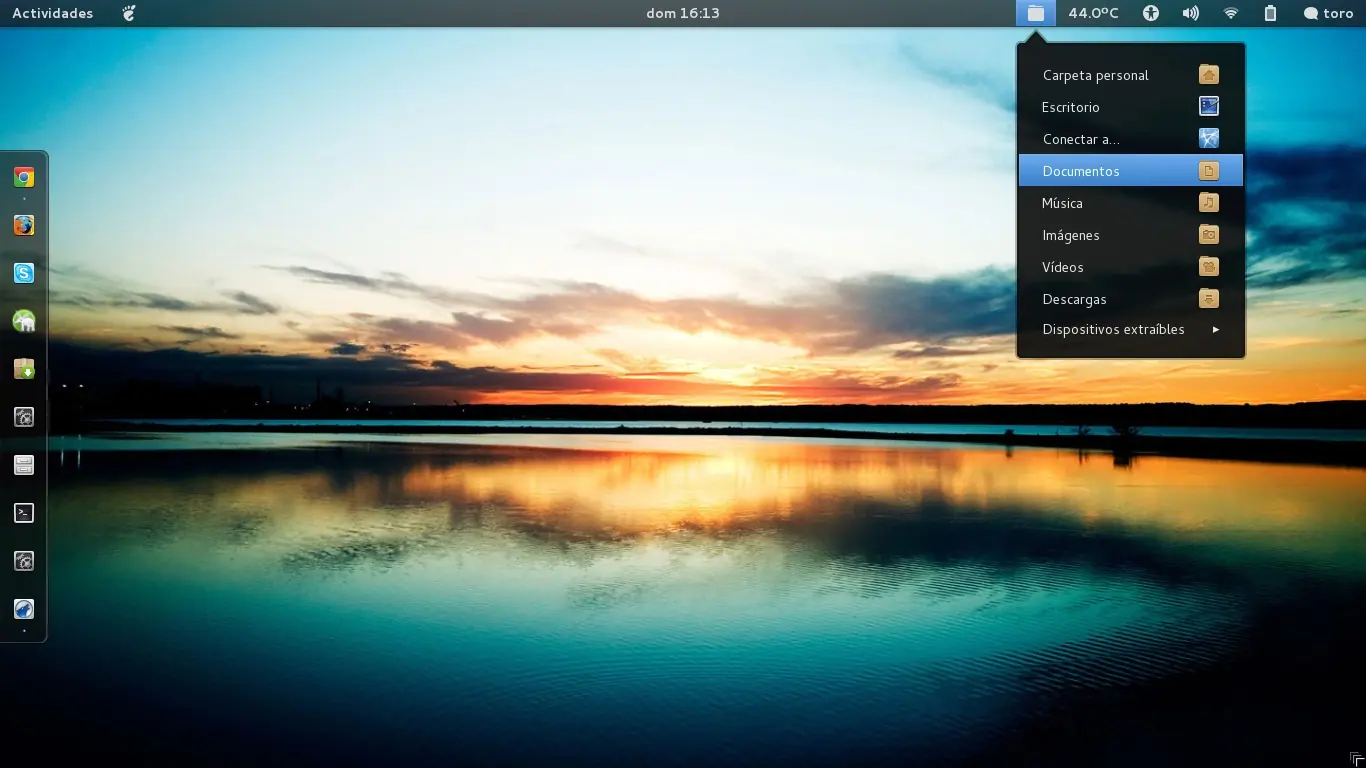This screenshot has height=768, width=1366.
Task: Launch the Terminal from the dock
Action: (24, 513)
